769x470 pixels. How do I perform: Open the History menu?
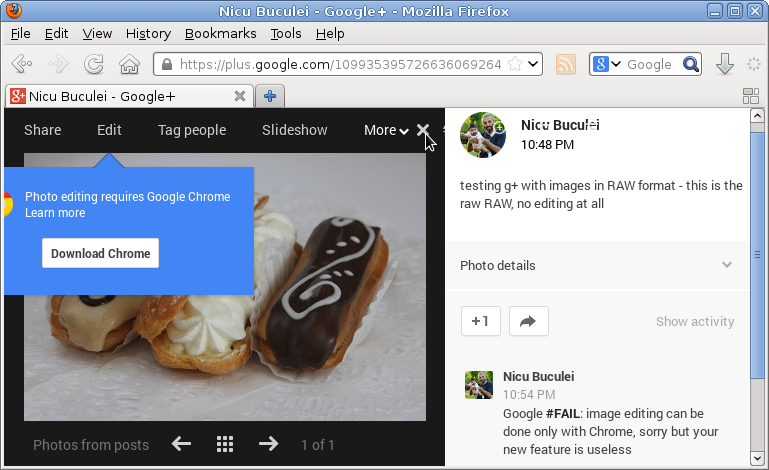coord(148,33)
